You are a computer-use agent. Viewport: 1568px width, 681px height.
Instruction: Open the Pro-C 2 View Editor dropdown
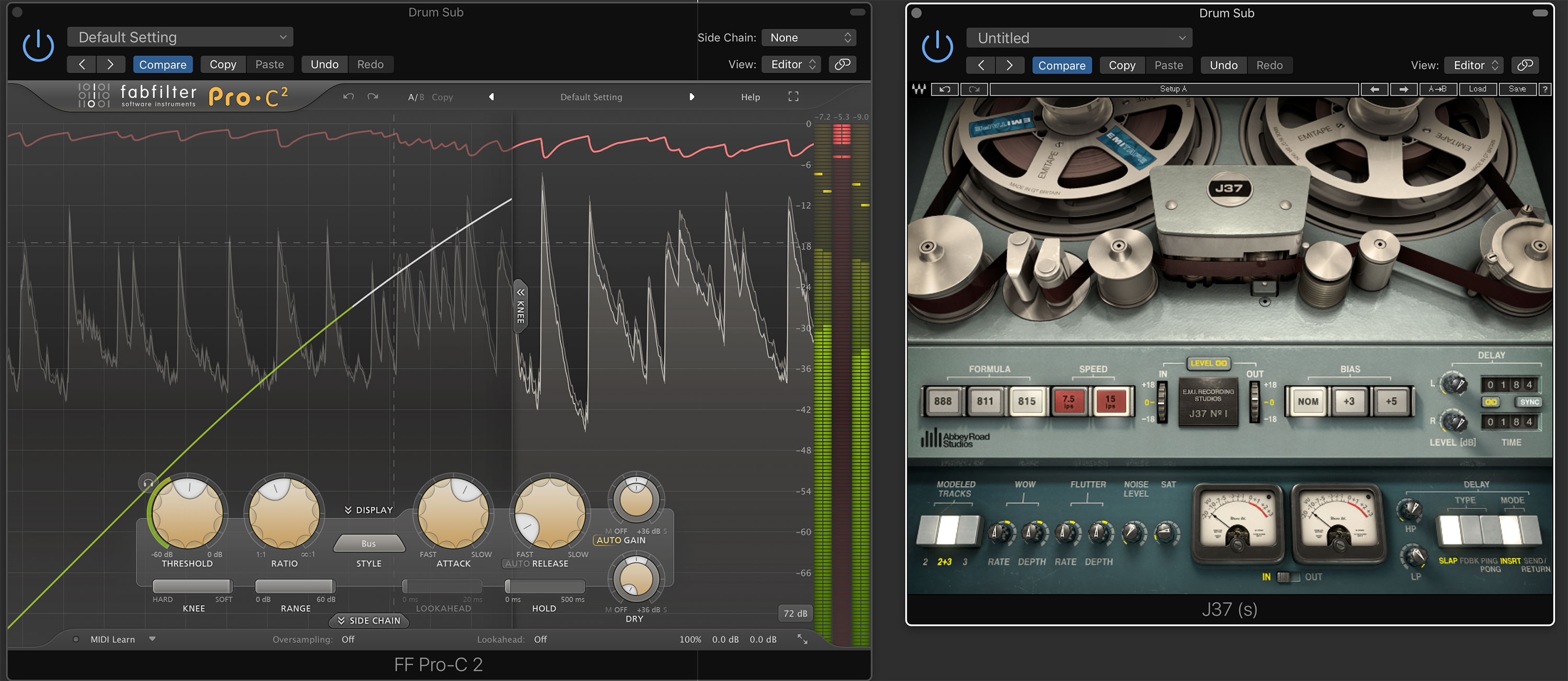[792, 64]
